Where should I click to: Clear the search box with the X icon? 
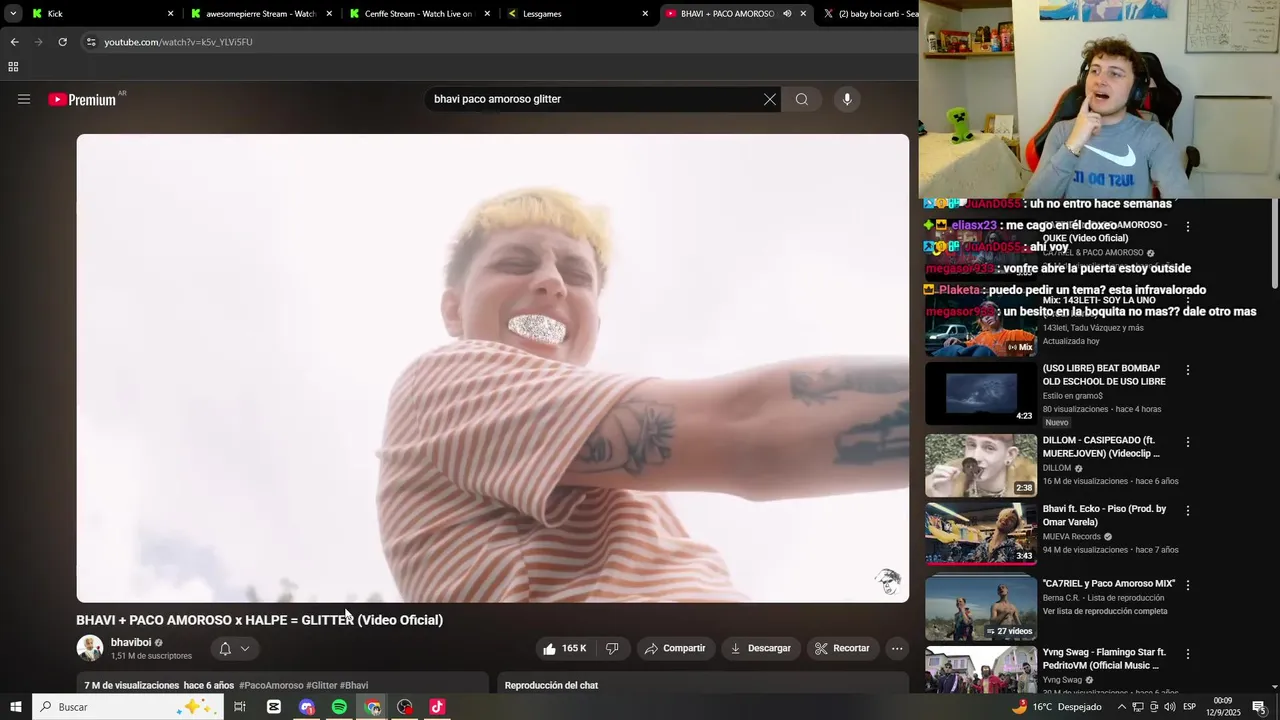(x=769, y=99)
